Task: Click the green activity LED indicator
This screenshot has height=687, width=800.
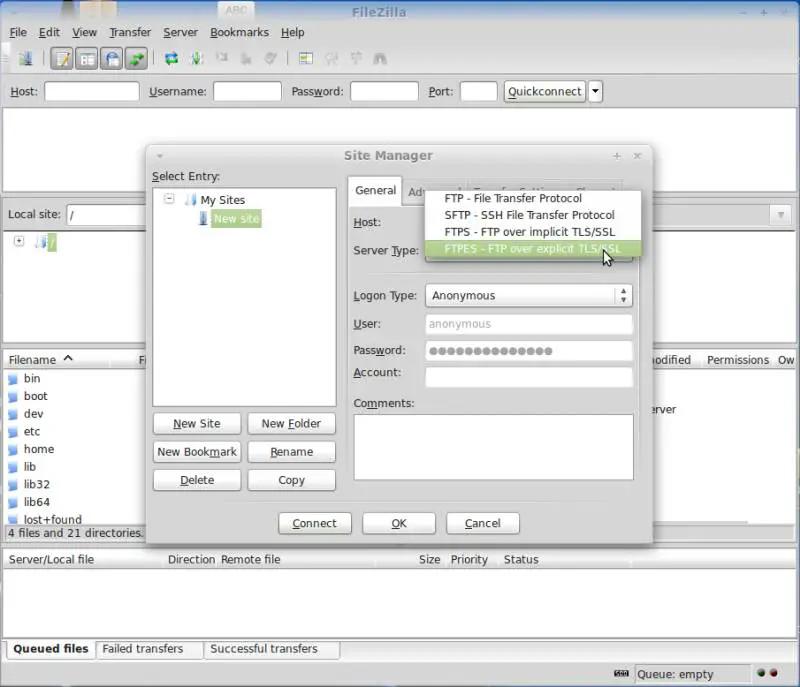Action: click(x=761, y=673)
